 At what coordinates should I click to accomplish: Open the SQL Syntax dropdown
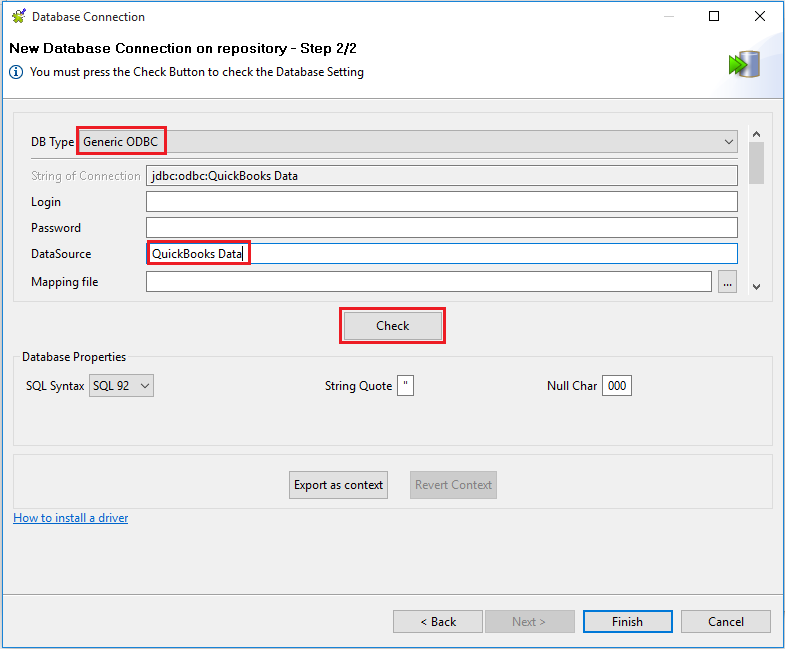tap(121, 386)
